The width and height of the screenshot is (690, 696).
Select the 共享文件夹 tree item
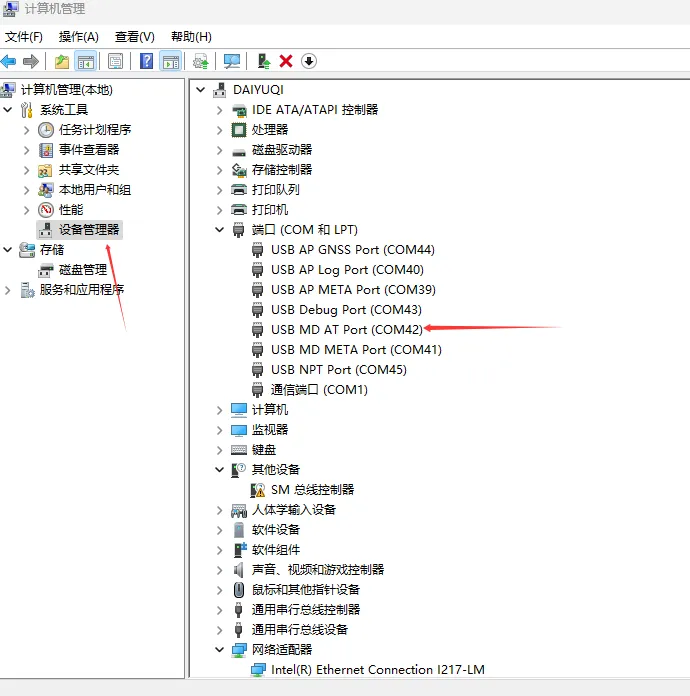point(89,170)
